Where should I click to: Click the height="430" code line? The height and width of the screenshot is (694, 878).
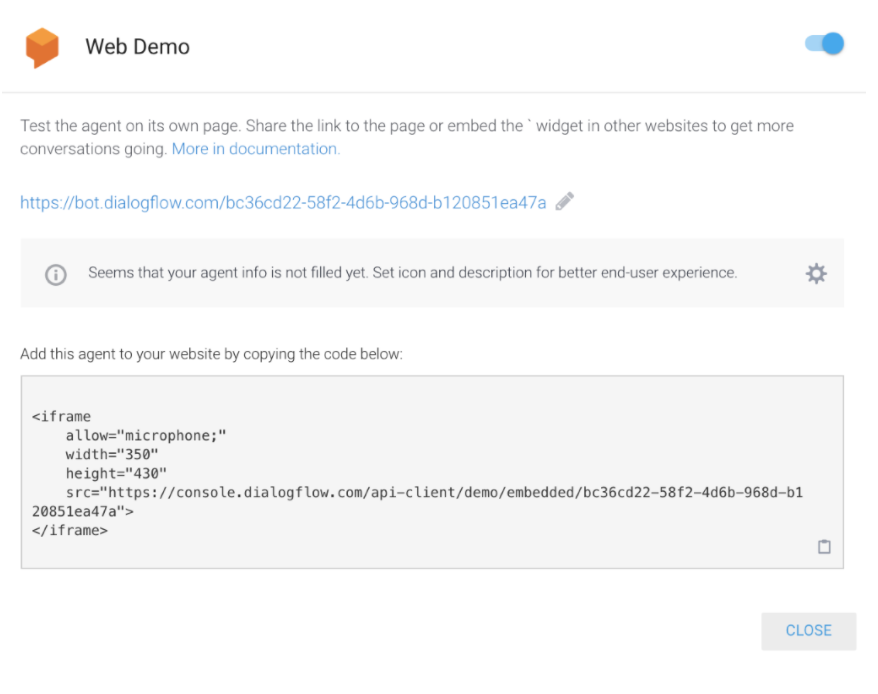click(116, 473)
